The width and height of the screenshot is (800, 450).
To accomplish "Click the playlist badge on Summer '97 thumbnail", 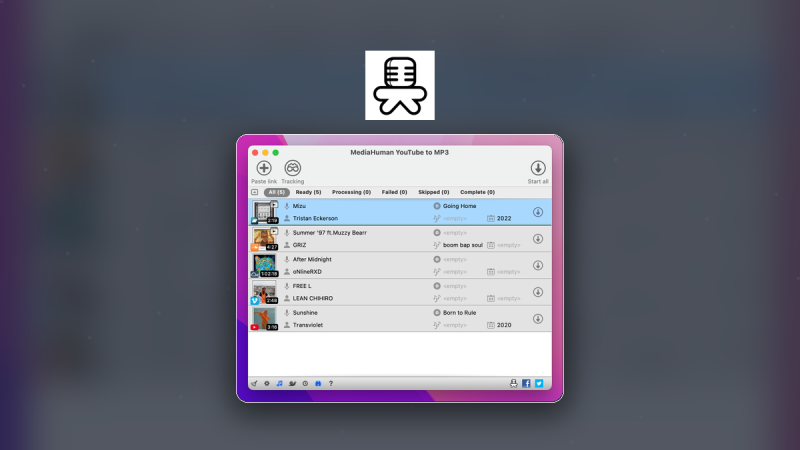I will tap(274, 231).
